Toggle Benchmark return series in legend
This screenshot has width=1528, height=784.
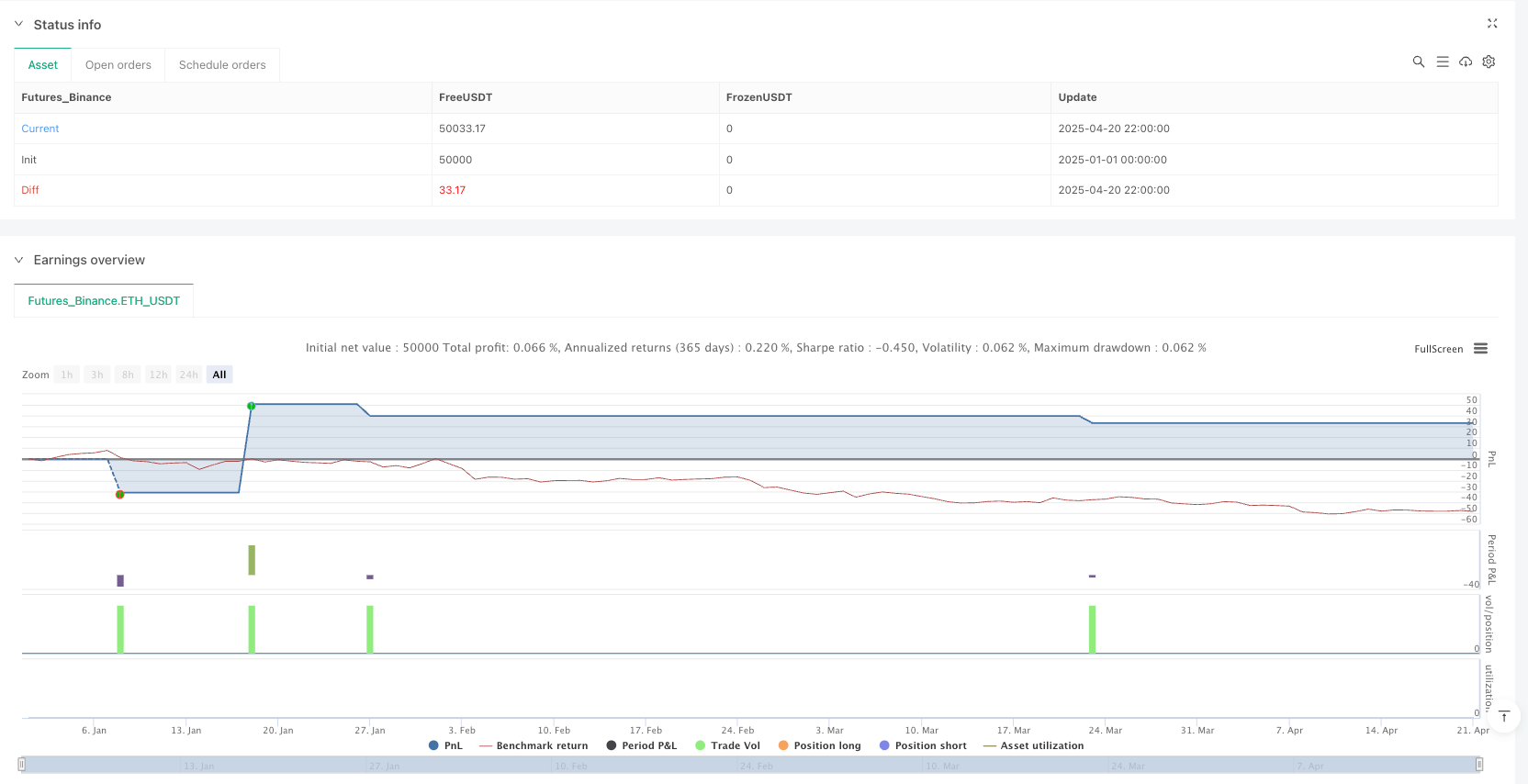(534, 745)
